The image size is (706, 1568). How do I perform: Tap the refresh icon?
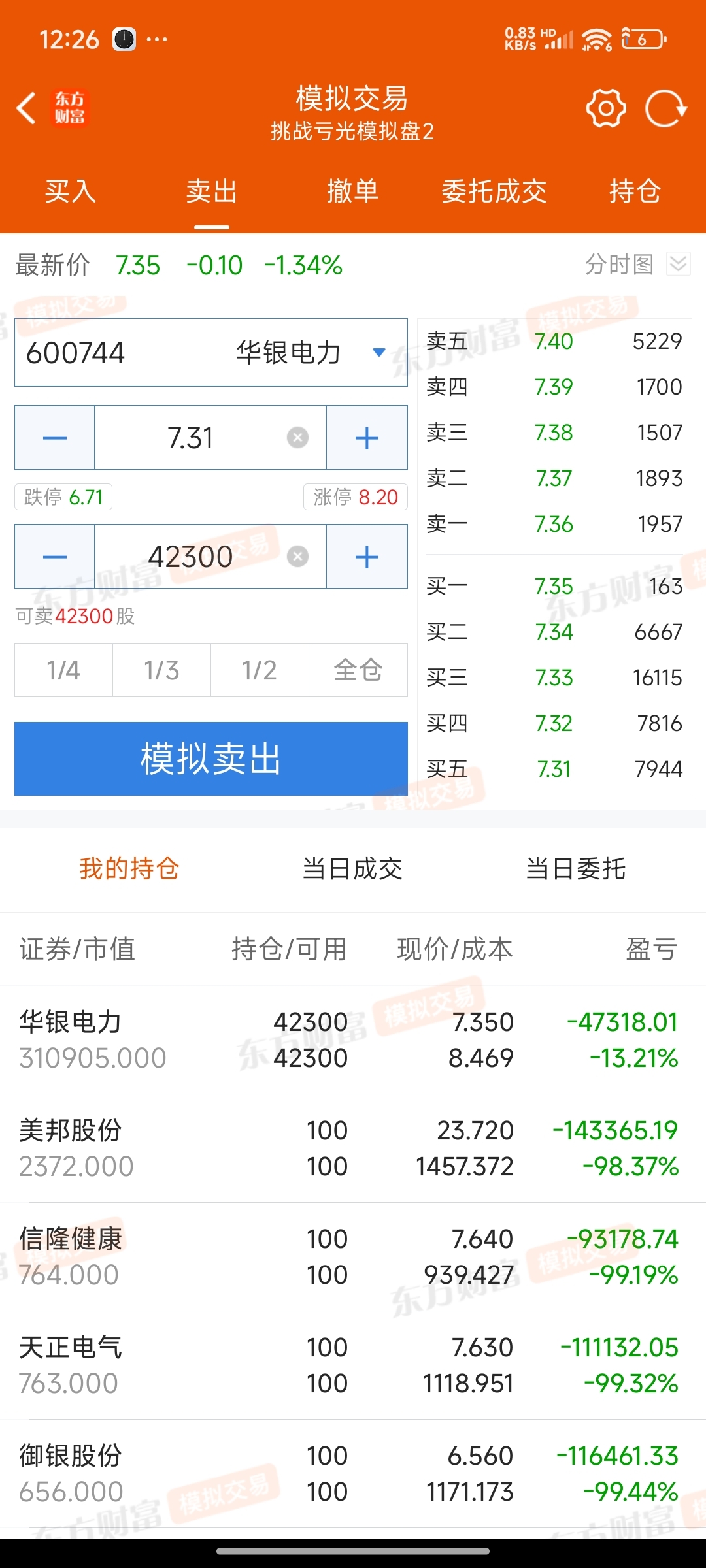[666, 108]
